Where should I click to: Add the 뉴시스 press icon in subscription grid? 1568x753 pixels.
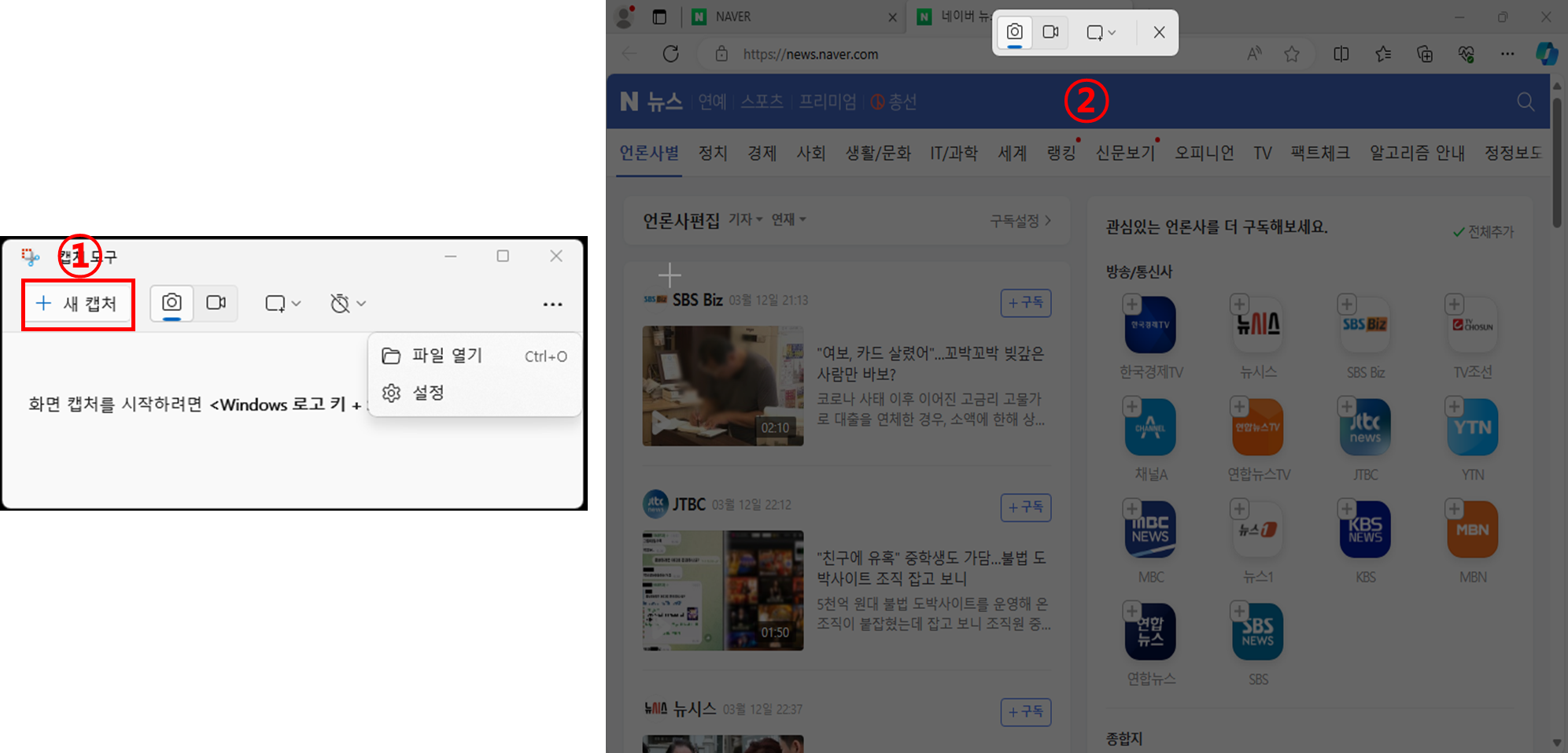pos(1257,324)
